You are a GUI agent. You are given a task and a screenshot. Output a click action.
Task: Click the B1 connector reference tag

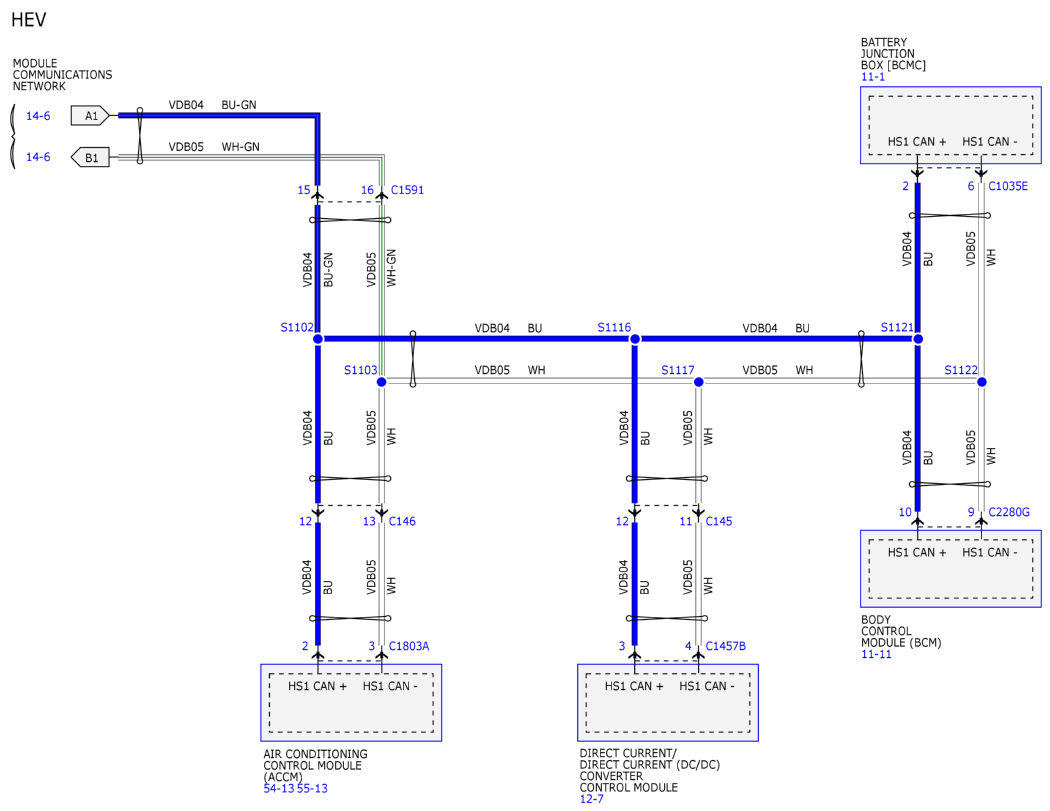(90, 157)
